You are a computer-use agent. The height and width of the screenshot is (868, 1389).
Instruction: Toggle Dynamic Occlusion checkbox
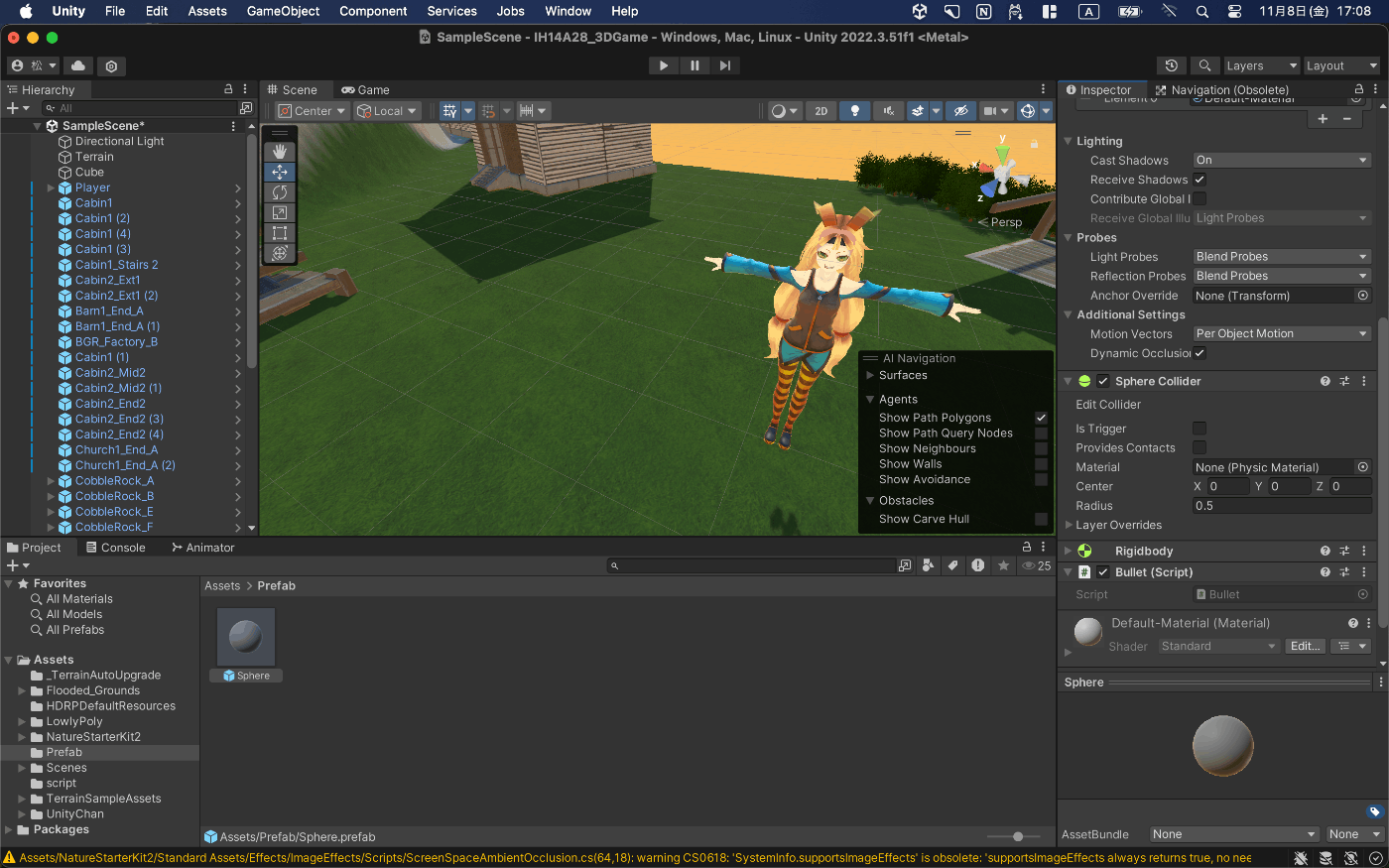[x=1200, y=353]
